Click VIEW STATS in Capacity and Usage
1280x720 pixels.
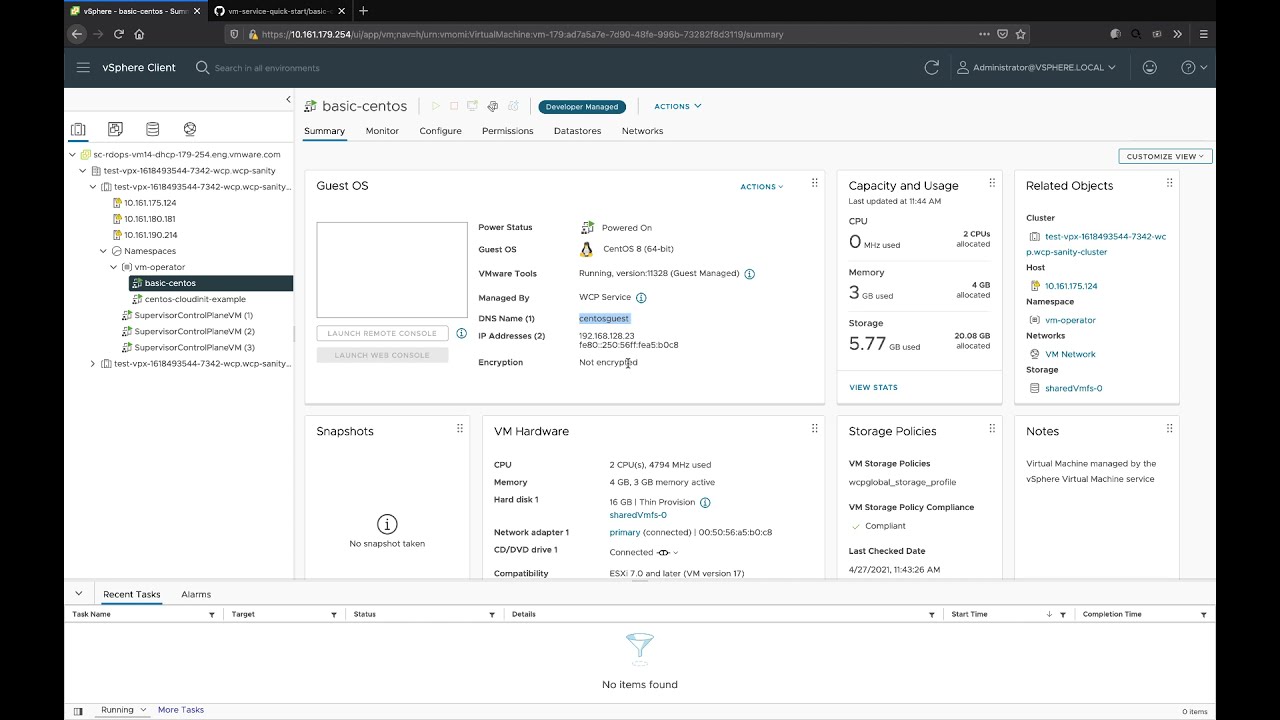(x=873, y=387)
